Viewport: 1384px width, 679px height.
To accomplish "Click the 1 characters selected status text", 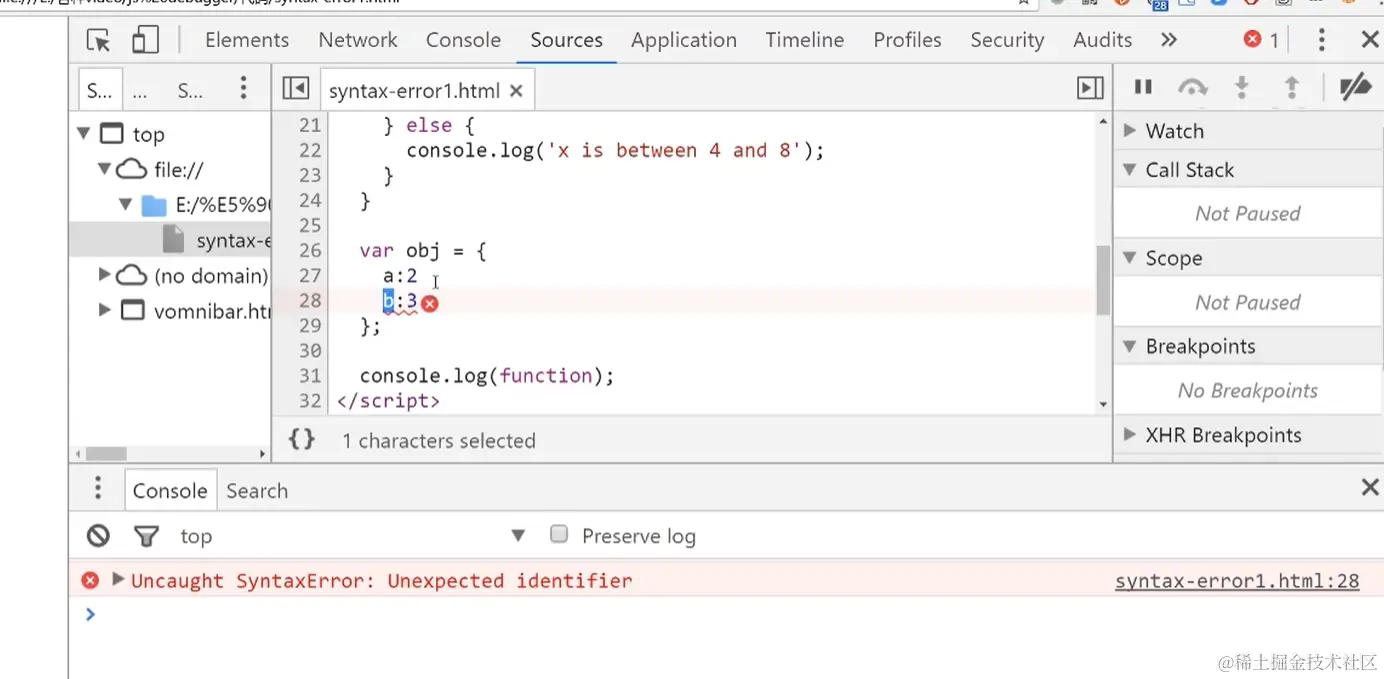I will (x=439, y=441).
